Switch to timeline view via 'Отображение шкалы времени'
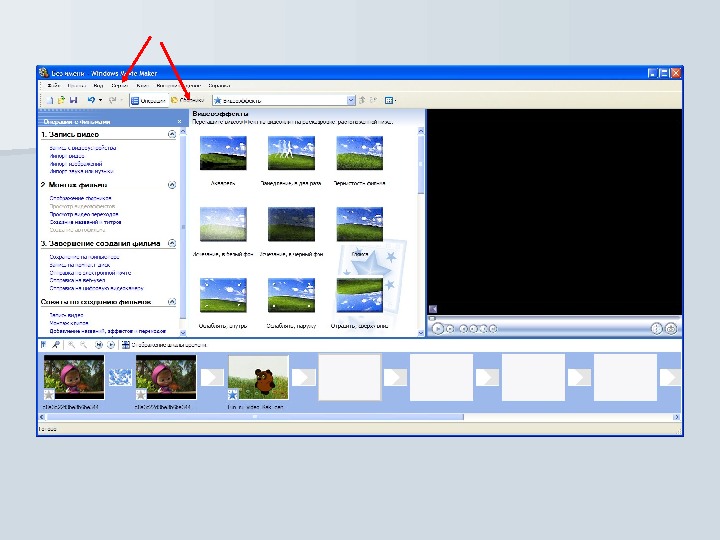720x540 pixels. click(164, 345)
